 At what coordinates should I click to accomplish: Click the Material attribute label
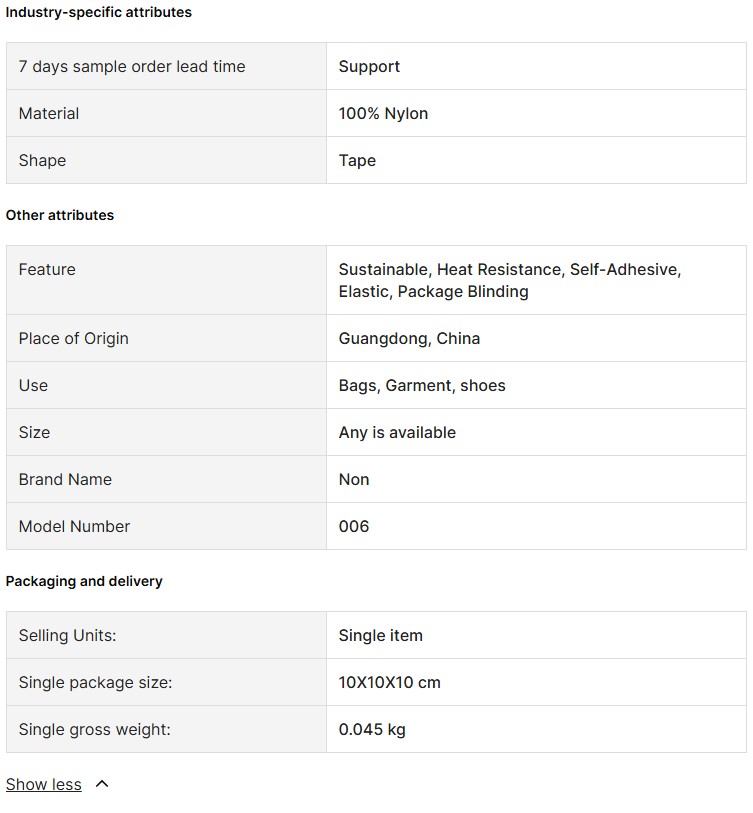pos(49,114)
